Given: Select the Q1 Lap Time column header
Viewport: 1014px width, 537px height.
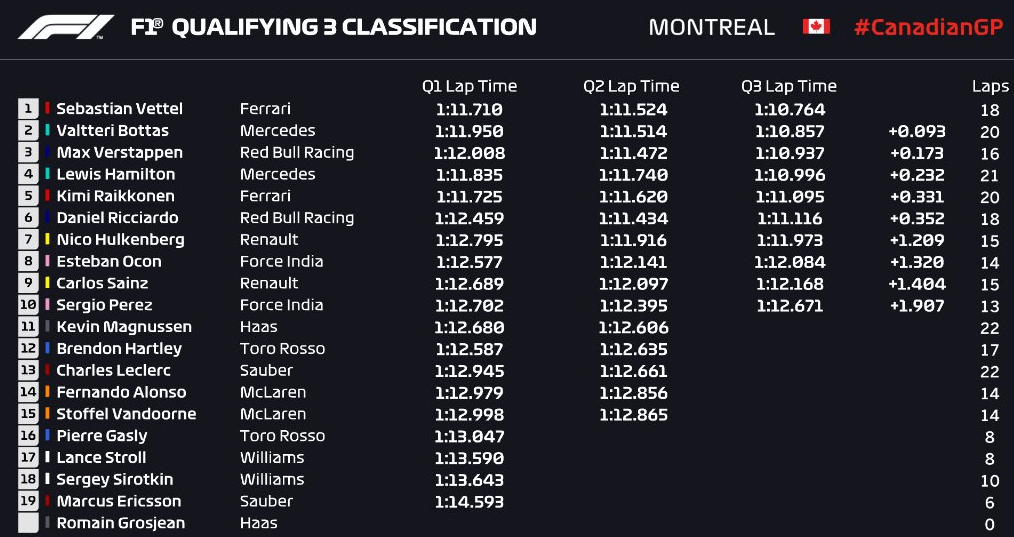Looking at the screenshot, I should click(x=469, y=86).
